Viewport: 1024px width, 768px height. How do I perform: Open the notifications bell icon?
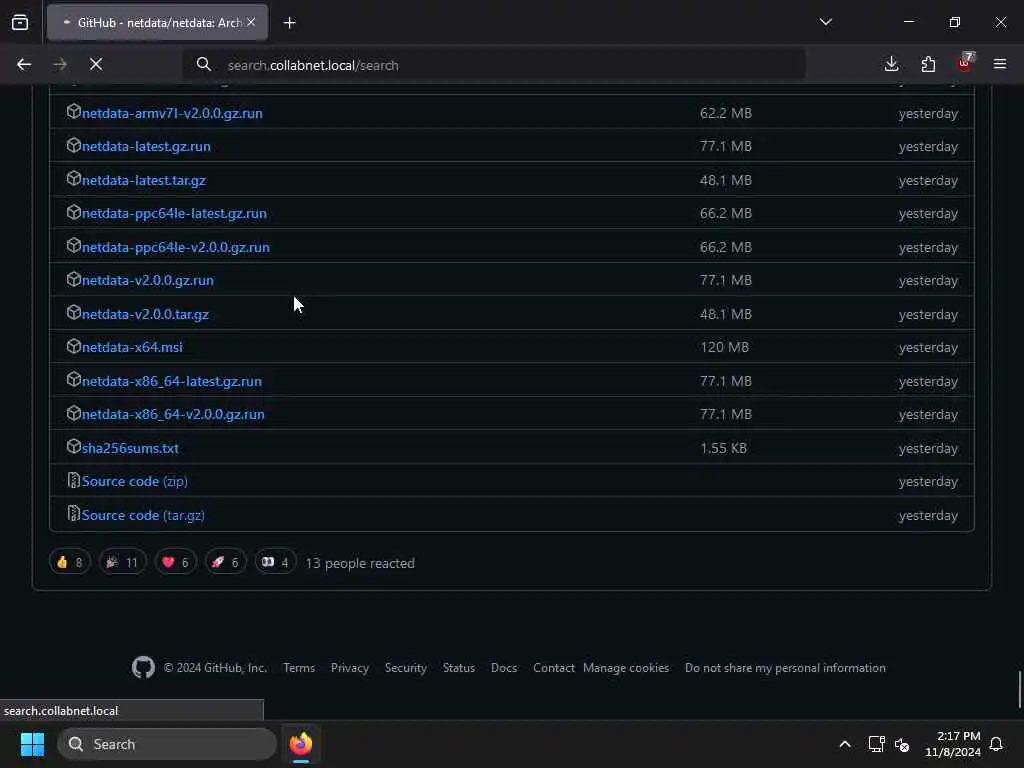(997, 744)
